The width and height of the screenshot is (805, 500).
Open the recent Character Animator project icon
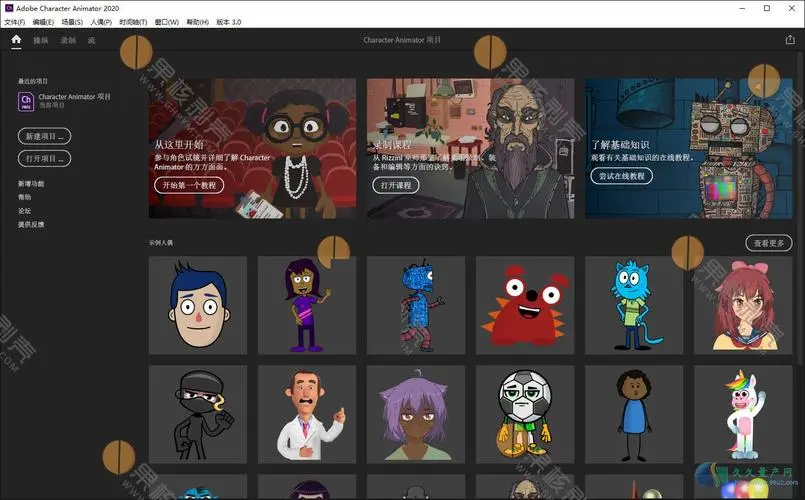(26, 100)
